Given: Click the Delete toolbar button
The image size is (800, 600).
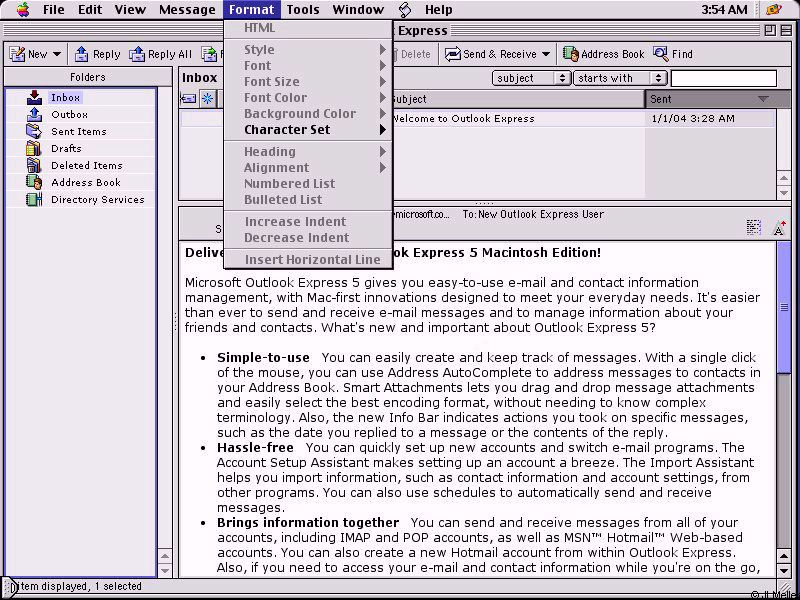Looking at the screenshot, I should coord(411,54).
